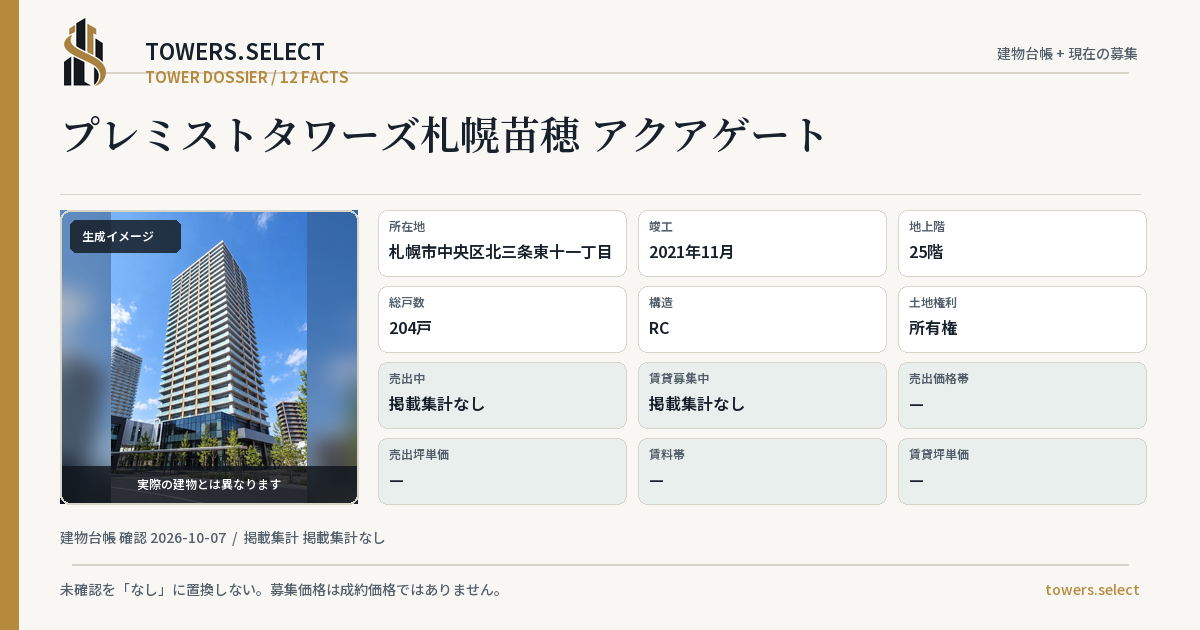Select the 地上階 25階 card

(x=1022, y=243)
